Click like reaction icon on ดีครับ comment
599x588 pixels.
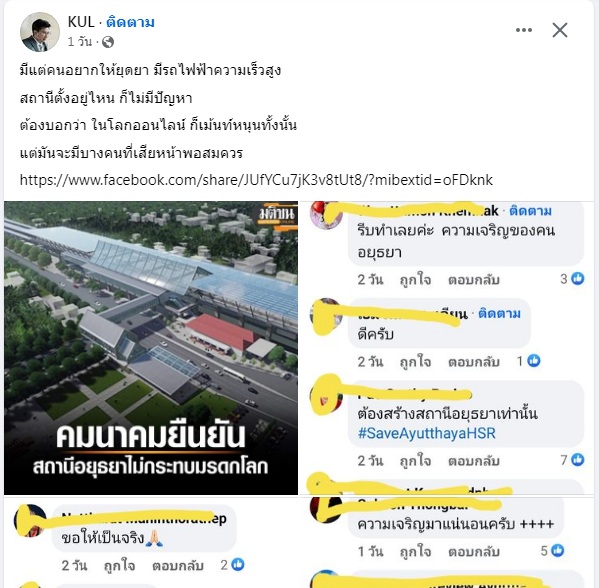coord(534,360)
